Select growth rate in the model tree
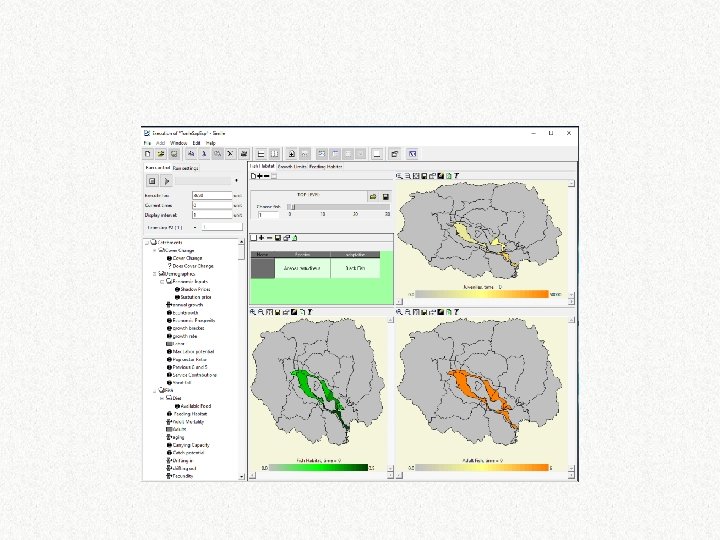Viewport: 720px width, 540px height. pos(185,336)
